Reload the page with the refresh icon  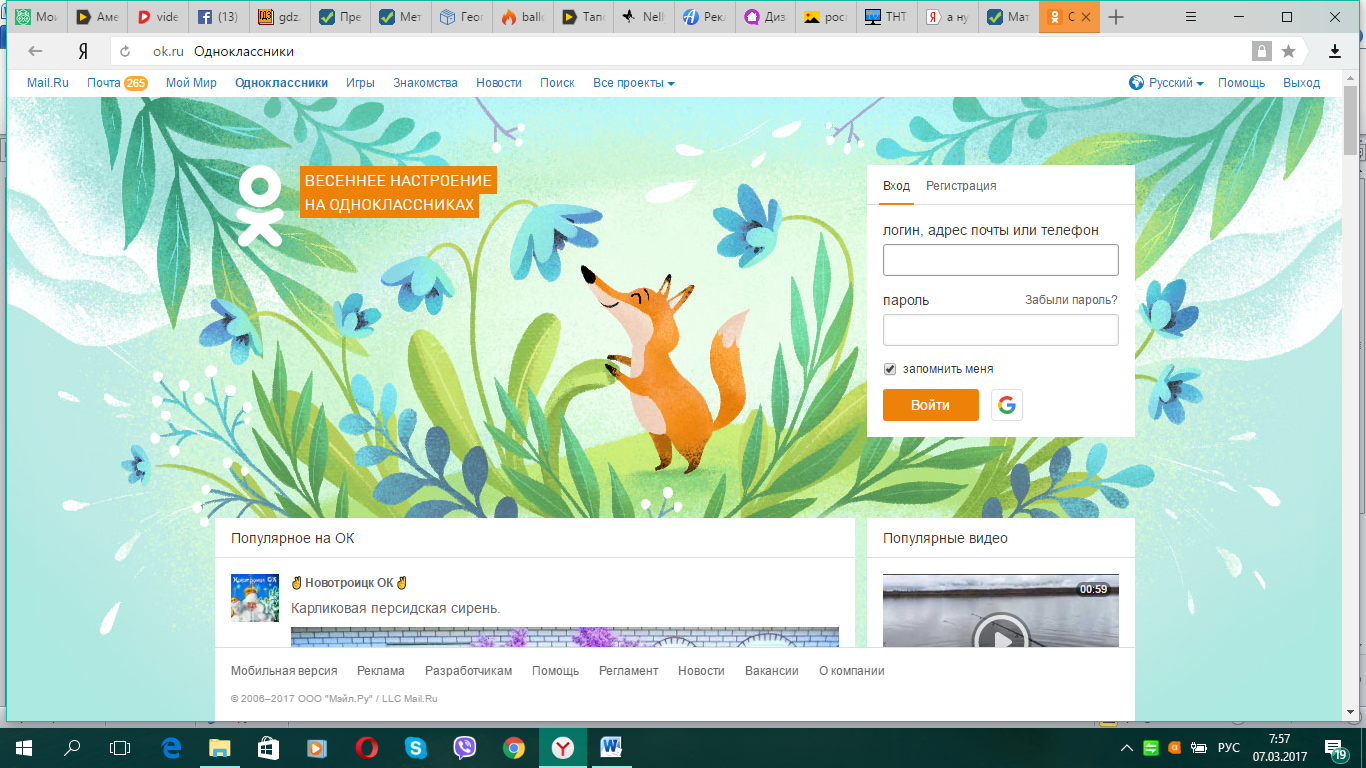pos(125,51)
